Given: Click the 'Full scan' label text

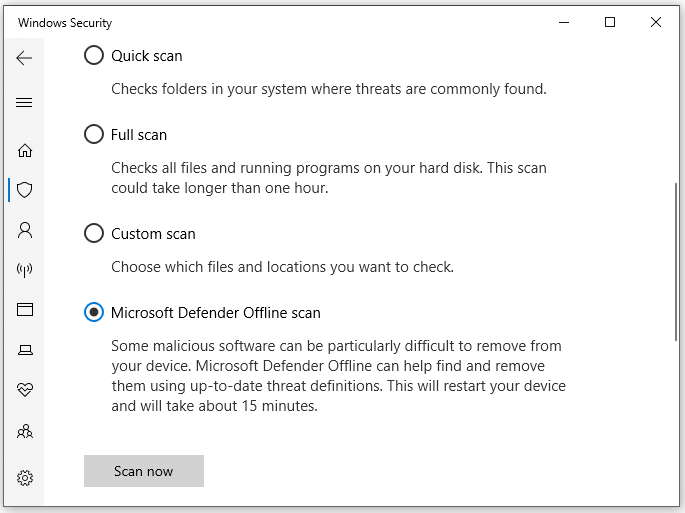Looking at the screenshot, I should 139,135.
